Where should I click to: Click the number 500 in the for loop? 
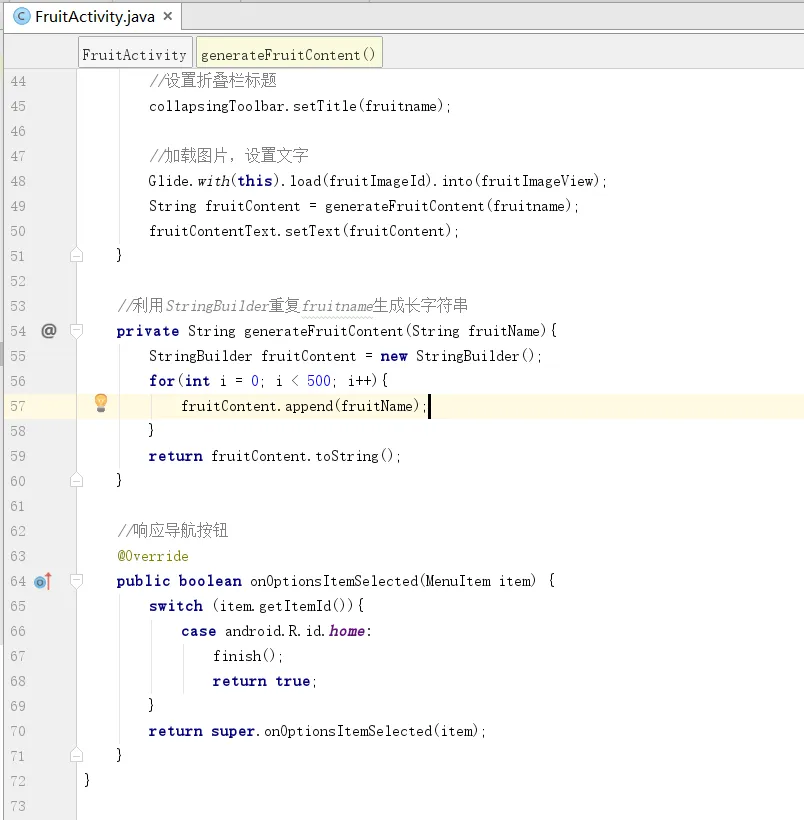[x=319, y=381]
